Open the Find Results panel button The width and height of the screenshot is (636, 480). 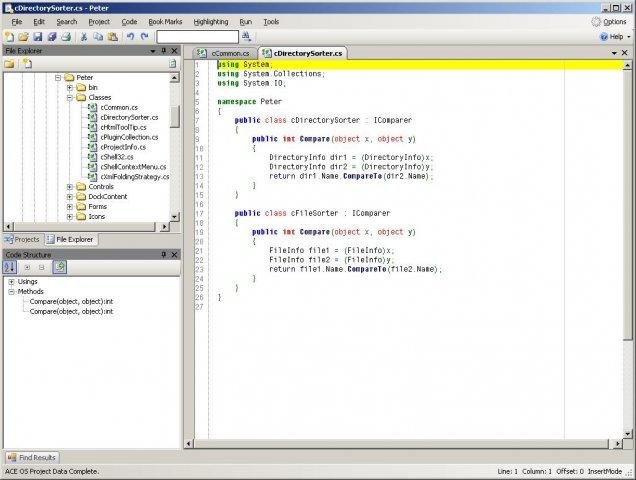(x=32, y=457)
